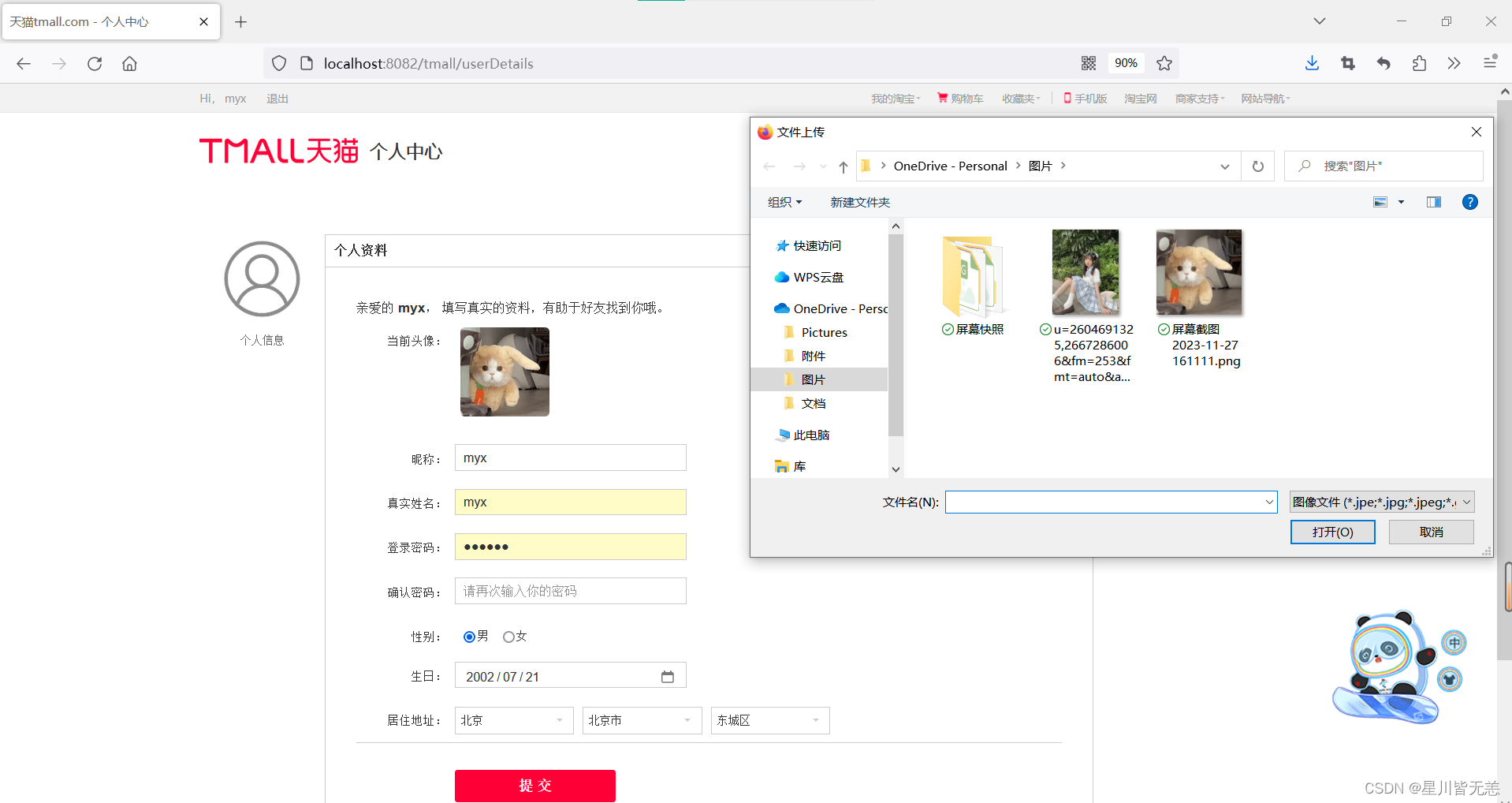Open the 屏幕快照 folder

973,286
